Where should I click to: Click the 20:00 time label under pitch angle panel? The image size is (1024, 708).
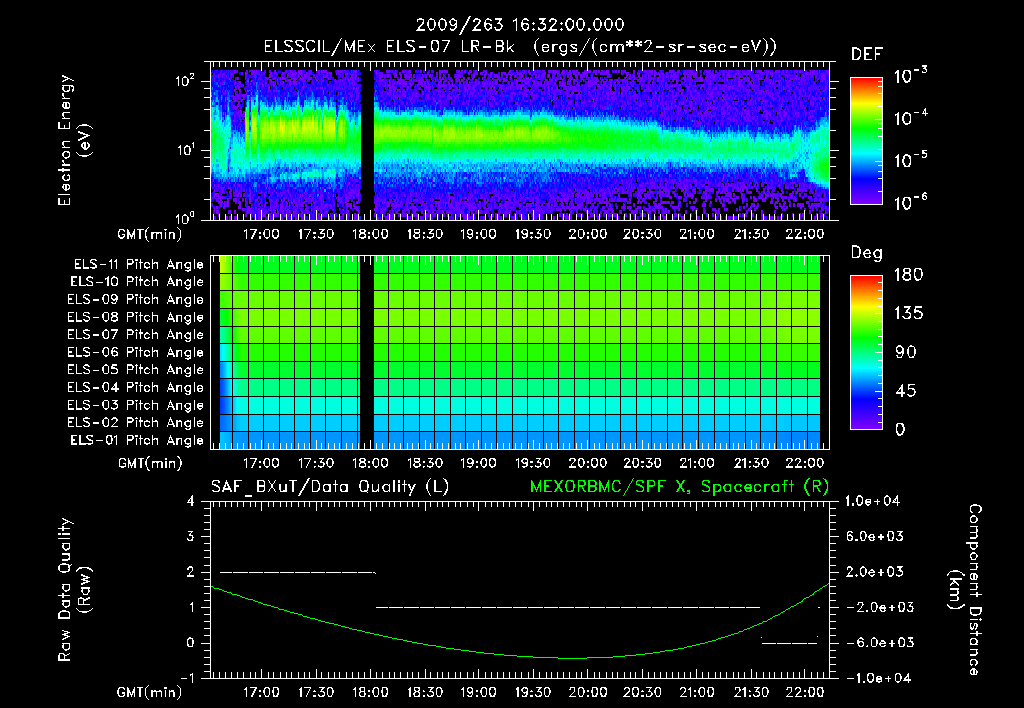587,463
